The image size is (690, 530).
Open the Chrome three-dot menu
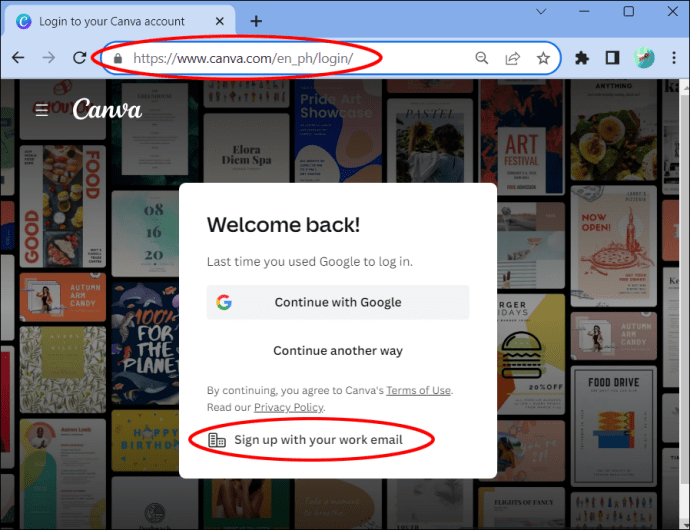coord(674,58)
